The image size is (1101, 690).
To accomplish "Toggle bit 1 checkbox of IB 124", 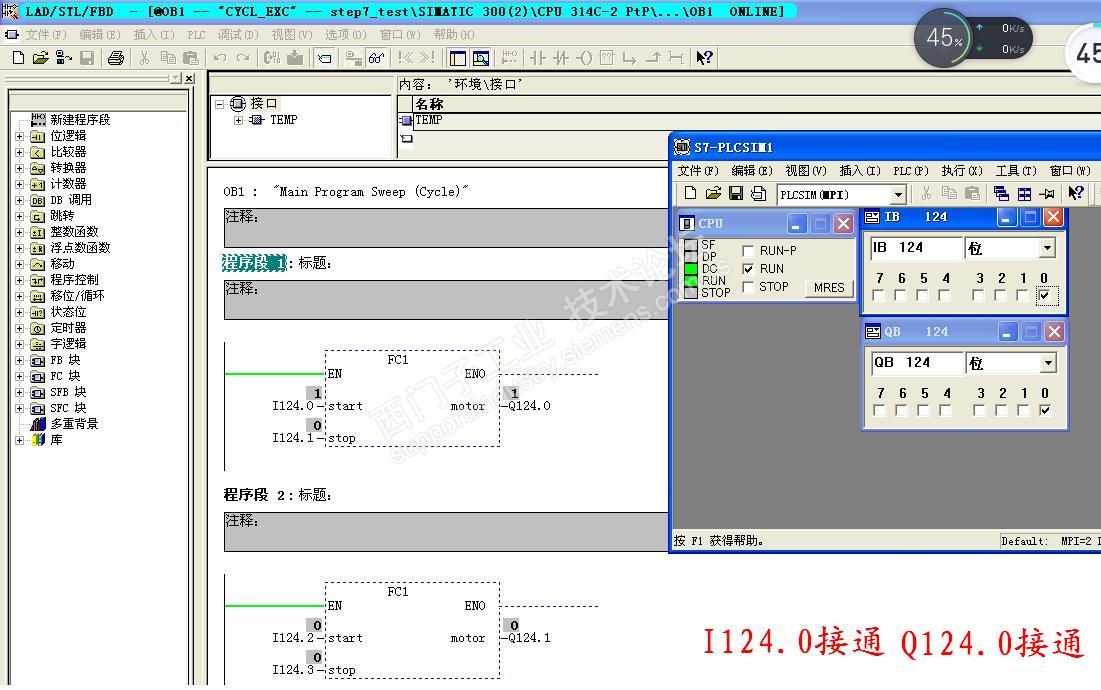I will click(1022, 296).
